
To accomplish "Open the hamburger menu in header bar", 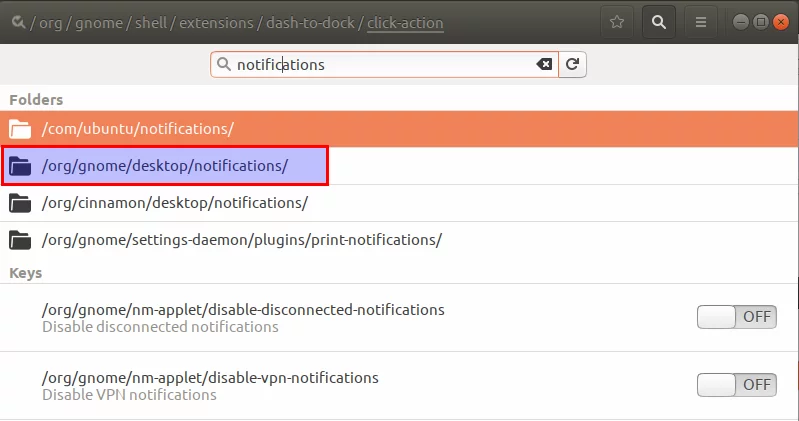I will pyautogui.click(x=701, y=22).
